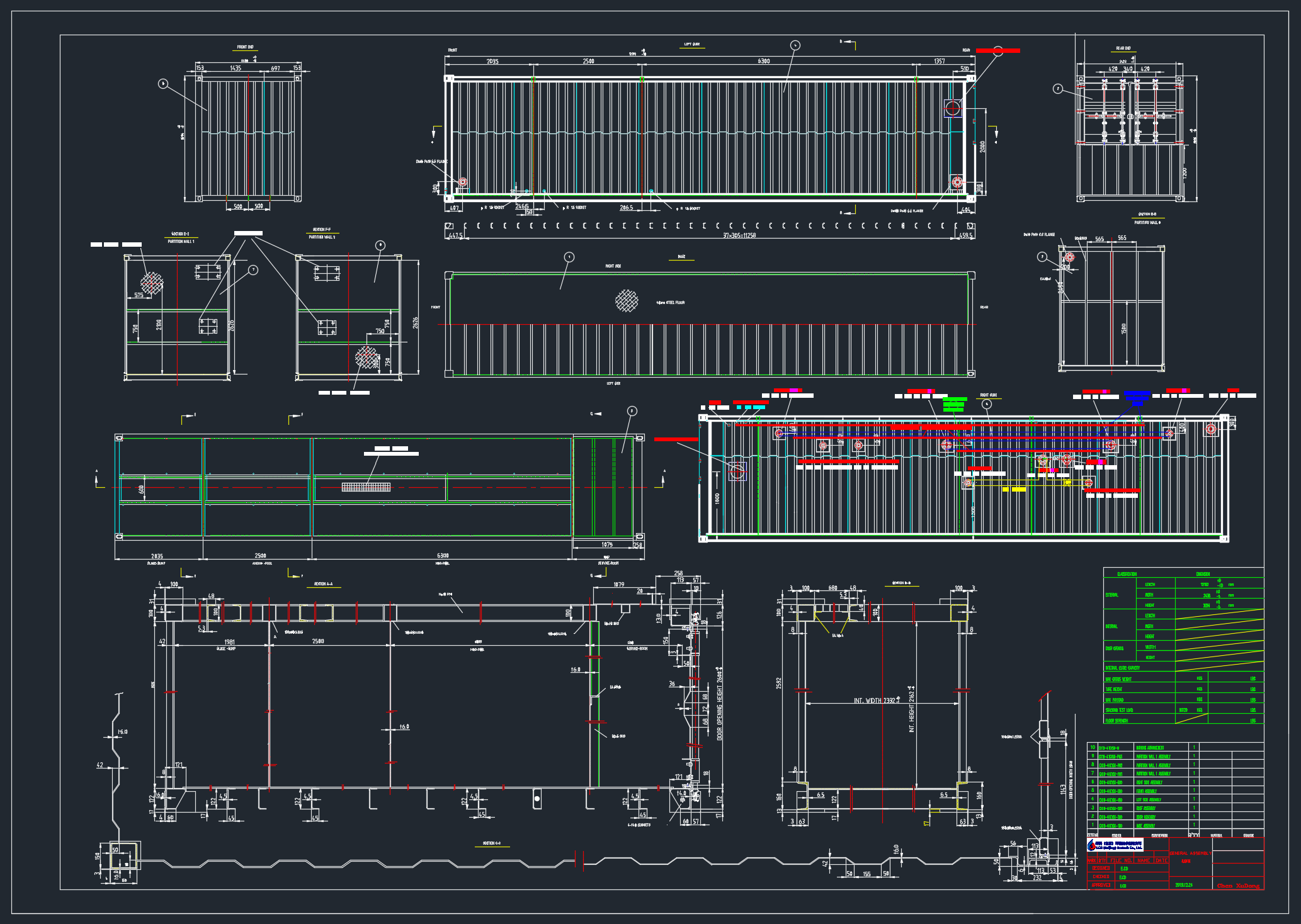The width and height of the screenshot is (1301, 924).
Task: Click hatched steel floor circle in BASE view
Action: pos(627,300)
